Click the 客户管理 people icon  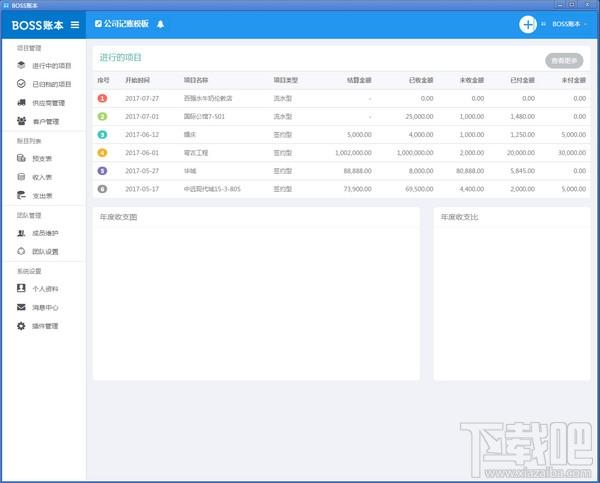[22, 121]
